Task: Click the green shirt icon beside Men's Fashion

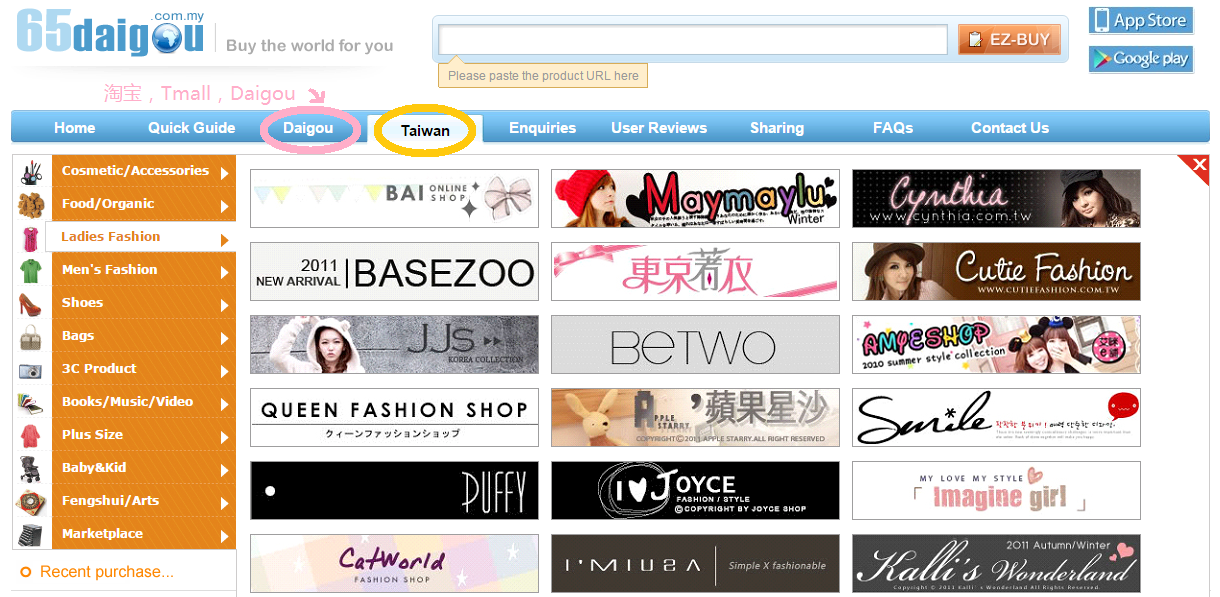Action: pyautogui.click(x=30, y=270)
